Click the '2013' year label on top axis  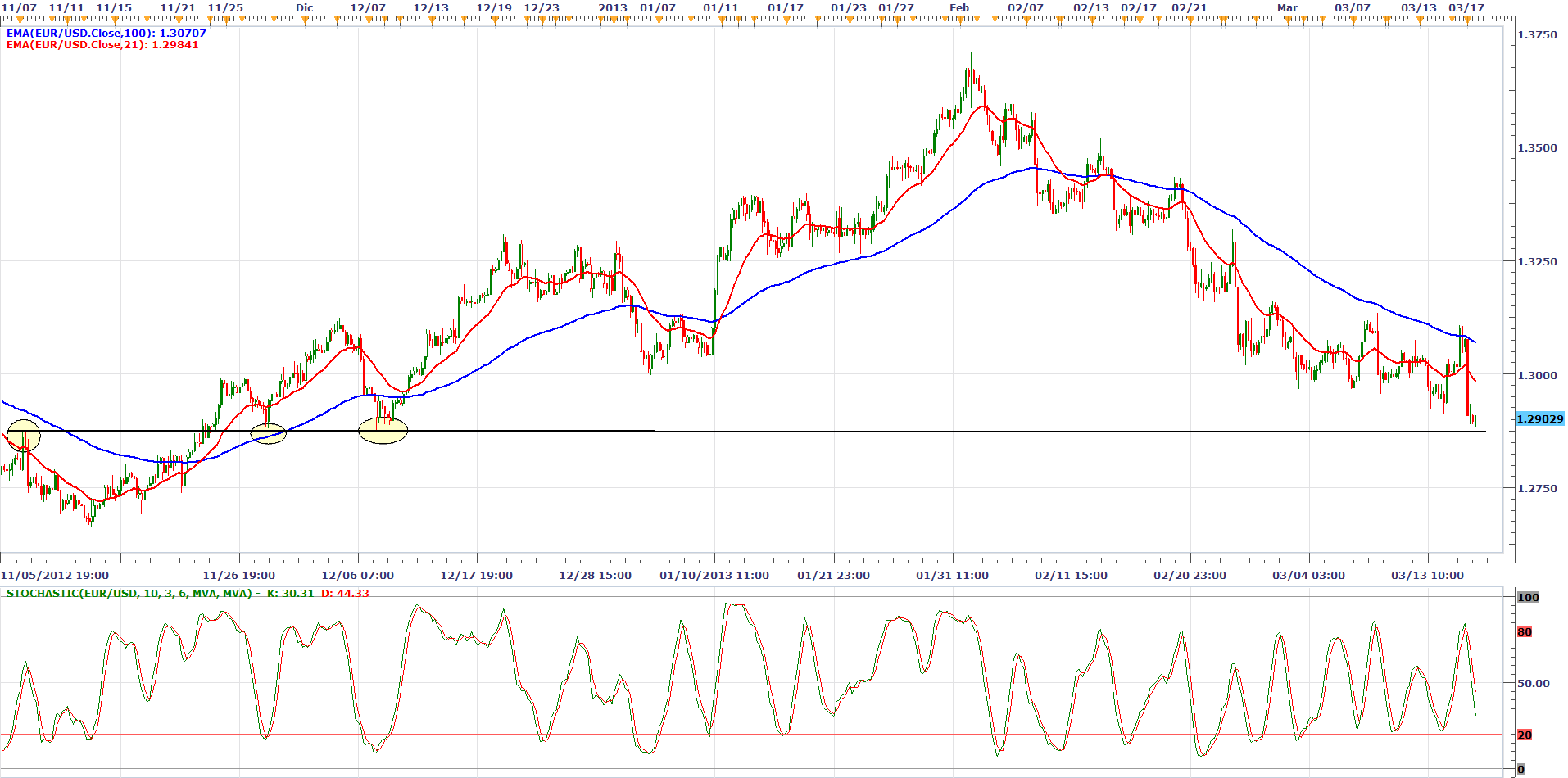click(612, 7)
